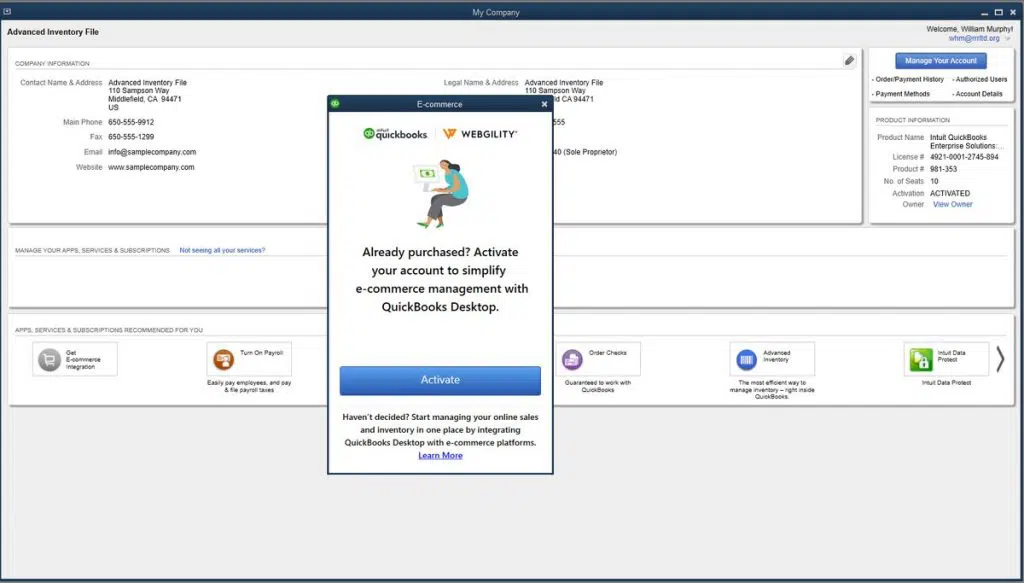Maximize the My Company window
This screenshot has height=583, width=1024.
pos(999,12)
